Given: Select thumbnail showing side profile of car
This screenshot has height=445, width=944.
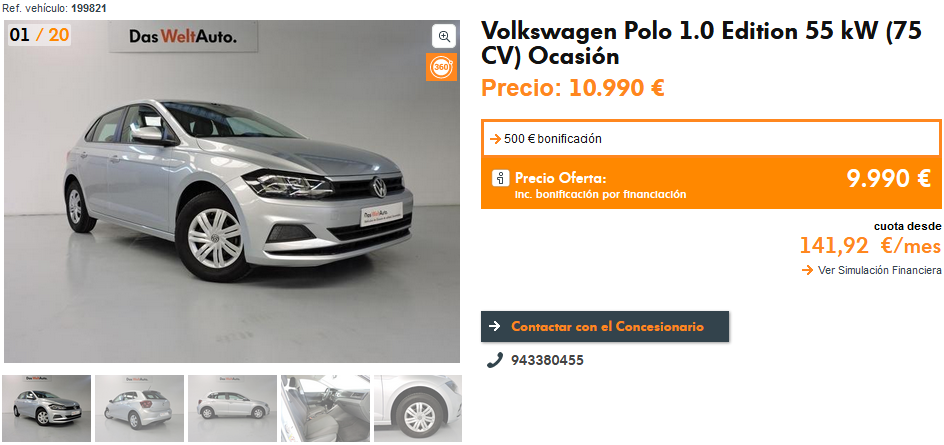Looking at the screenshot, I should click(232, 408).
